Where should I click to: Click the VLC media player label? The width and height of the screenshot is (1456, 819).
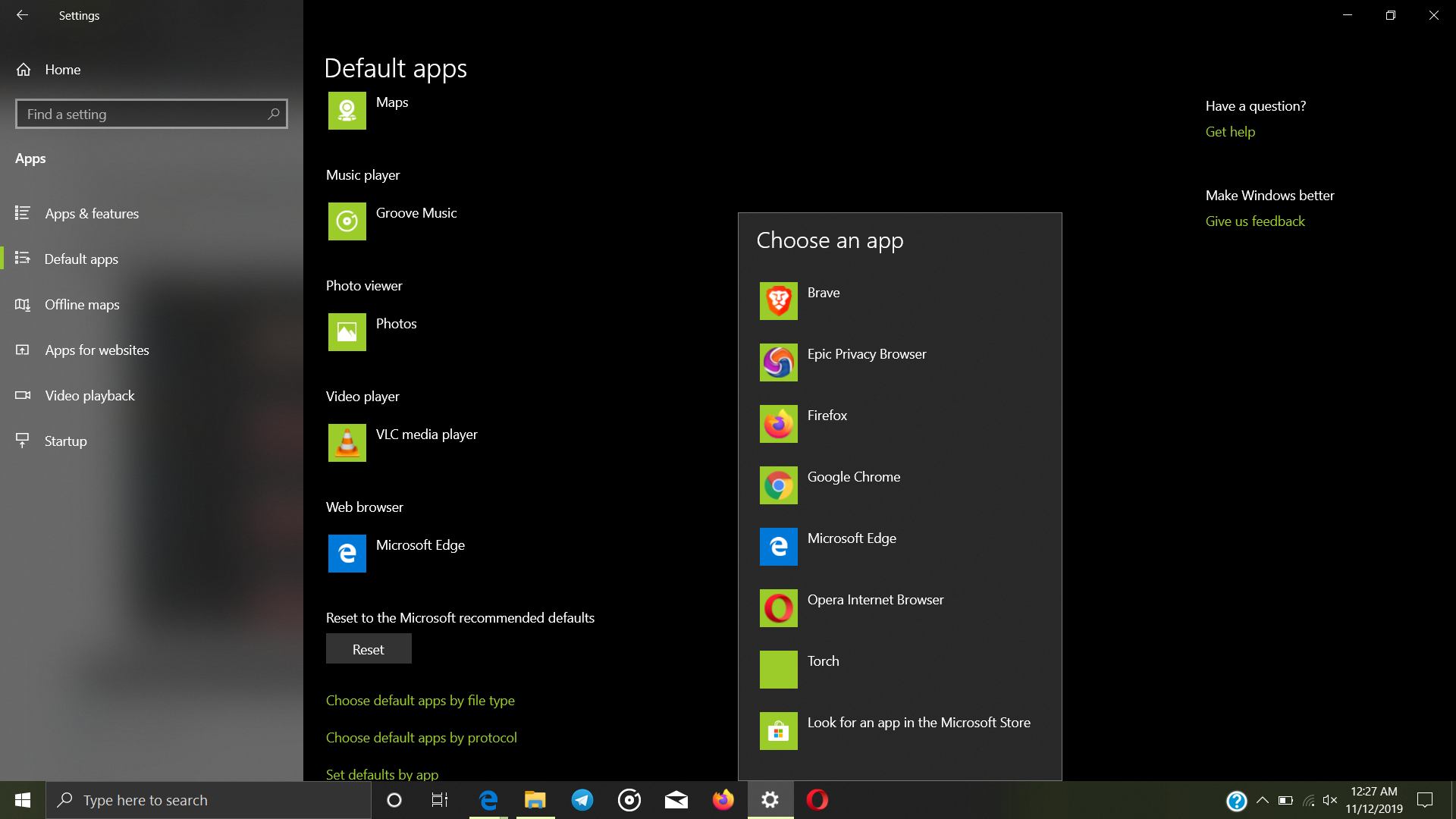pyautogui.click(x=427, y=435)
